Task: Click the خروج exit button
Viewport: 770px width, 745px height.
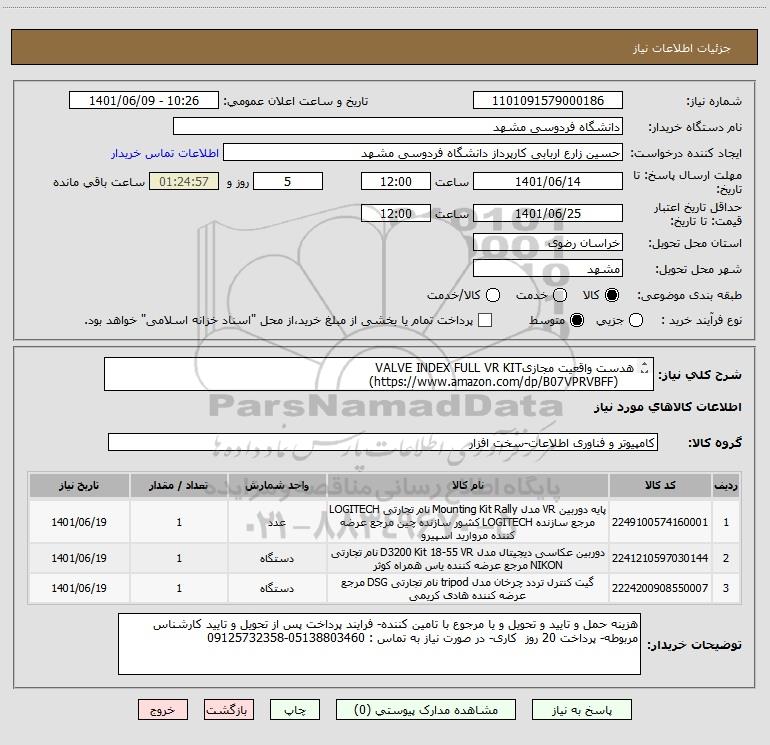Action: click(163, 710)
